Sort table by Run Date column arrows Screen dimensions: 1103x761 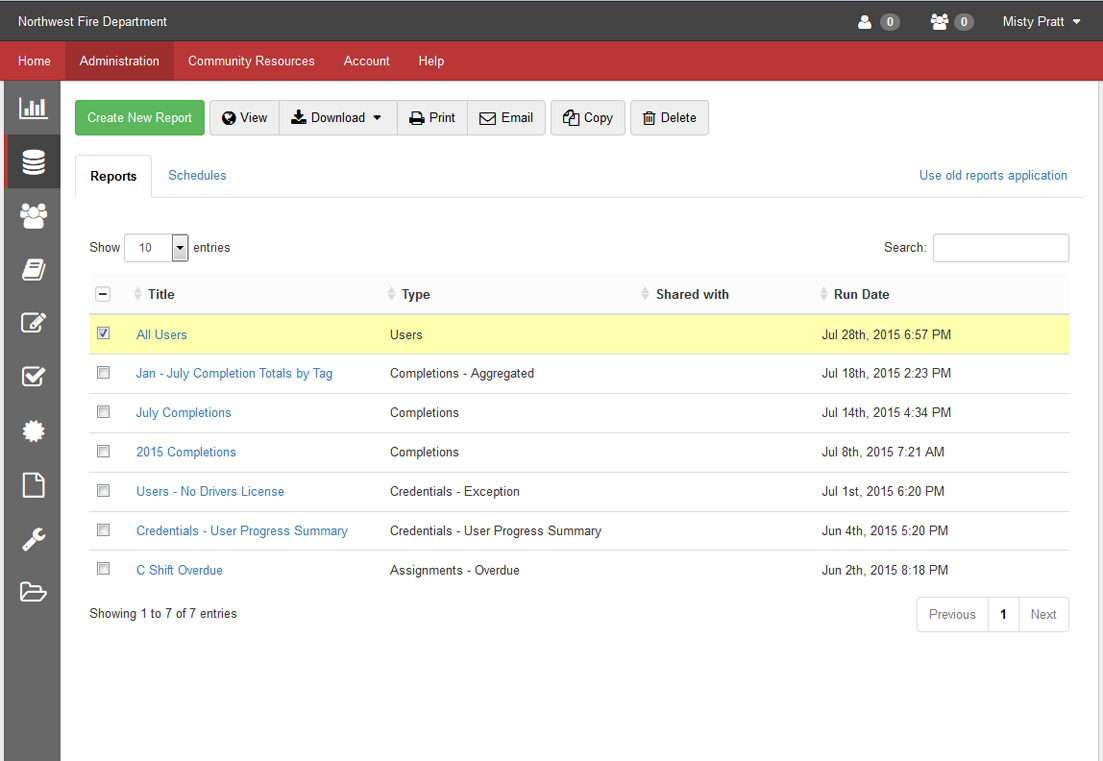pos(823,294)
